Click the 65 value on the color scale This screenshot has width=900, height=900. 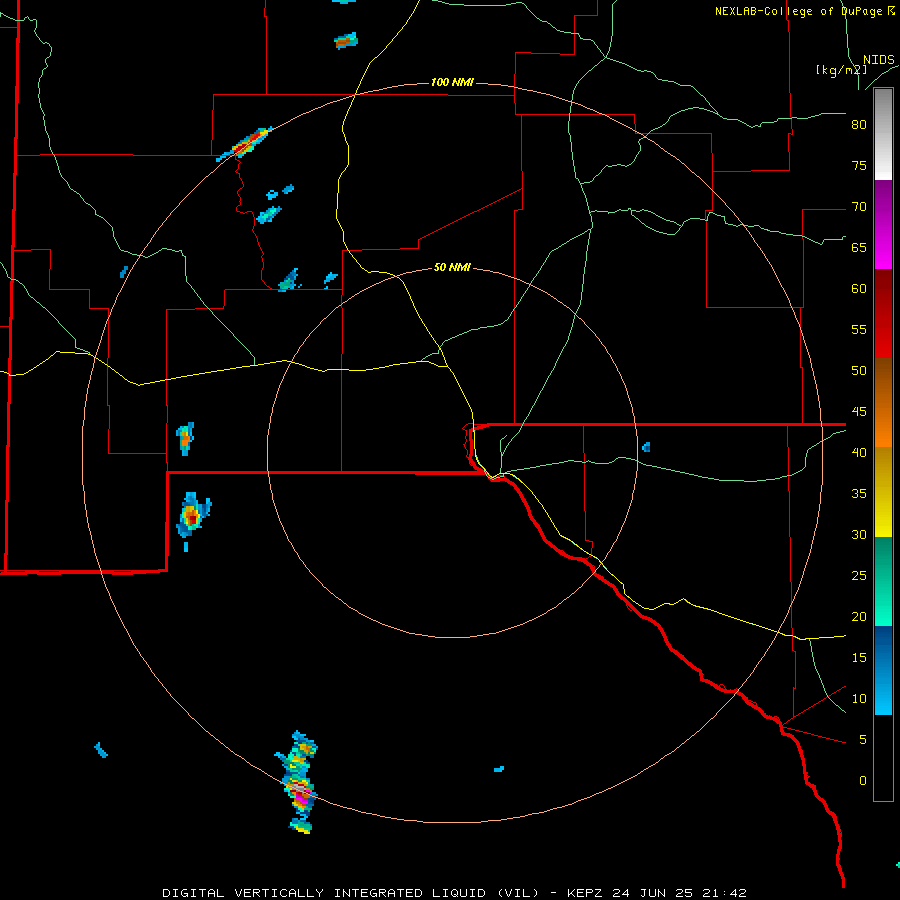859,247
